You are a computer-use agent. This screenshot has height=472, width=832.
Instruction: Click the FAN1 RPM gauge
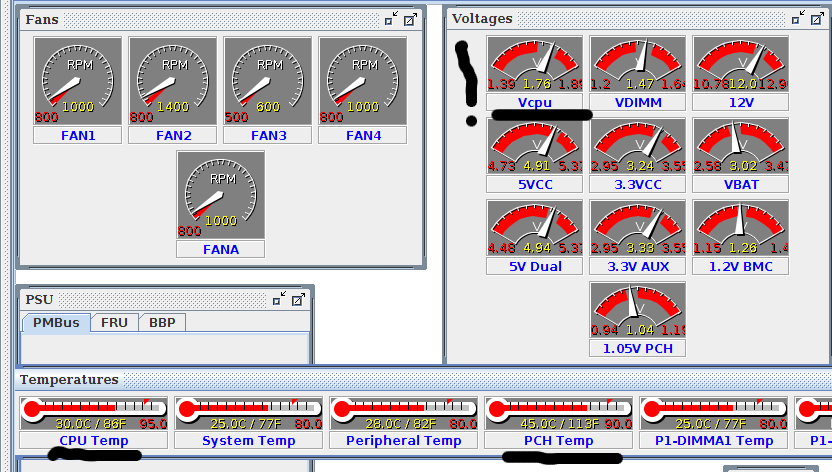pos(77,81)
